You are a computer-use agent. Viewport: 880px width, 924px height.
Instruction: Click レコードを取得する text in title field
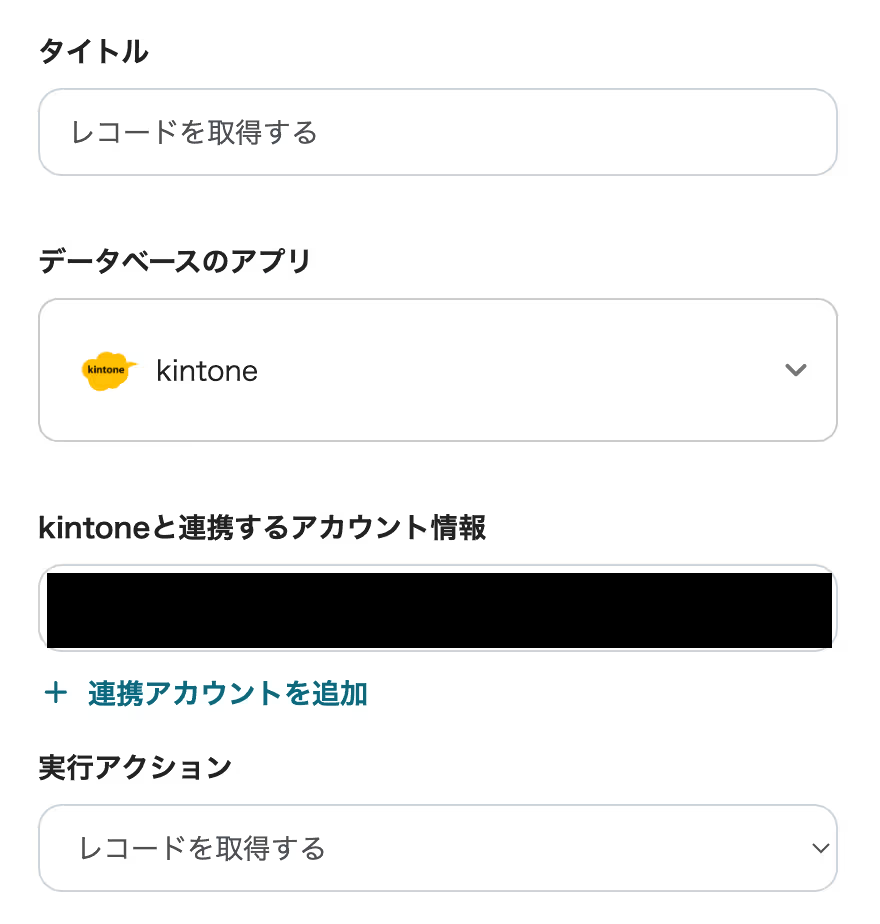(x=194, y=132)
